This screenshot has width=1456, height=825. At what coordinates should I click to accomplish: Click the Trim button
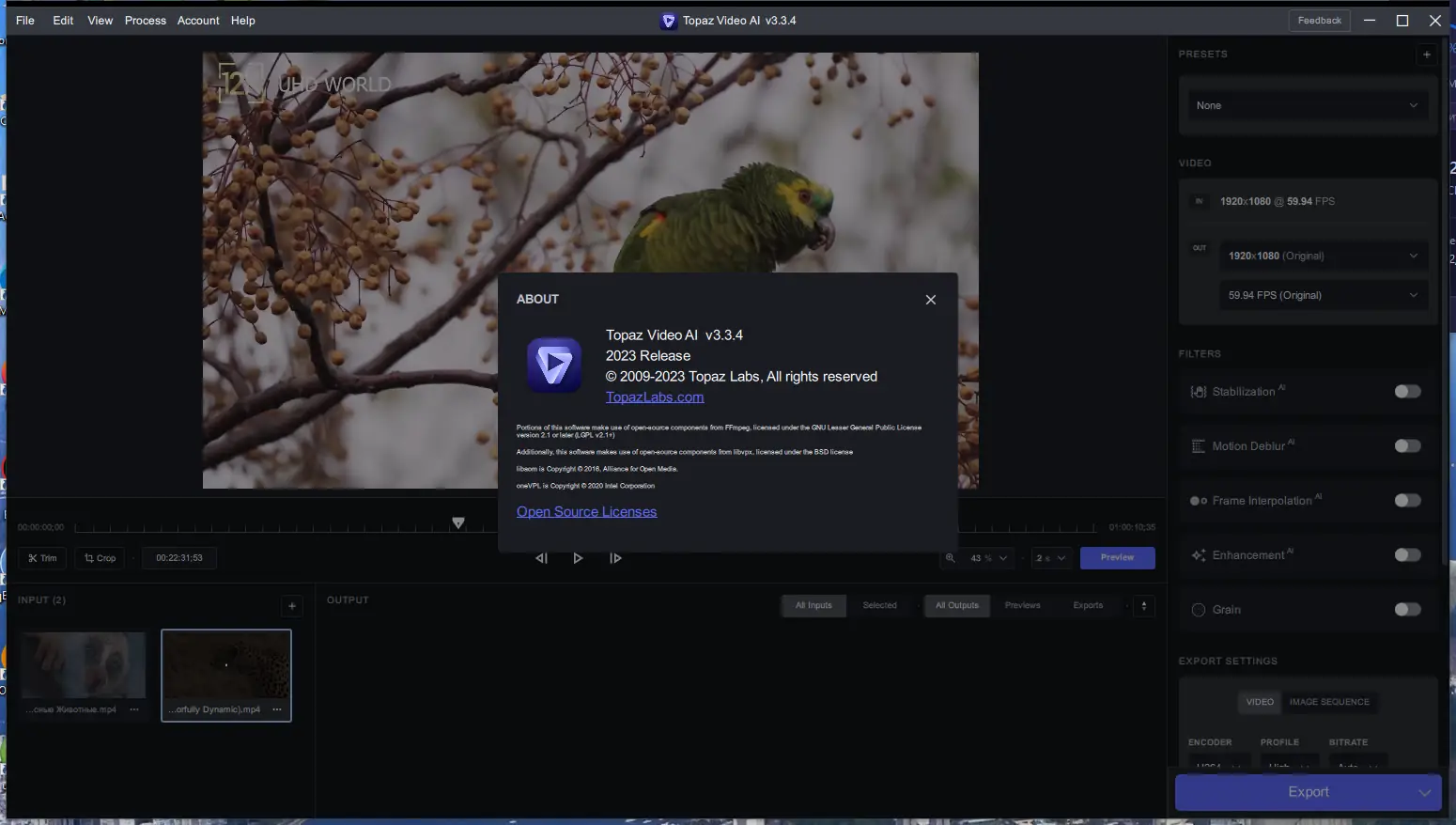(x=42, y=558)
